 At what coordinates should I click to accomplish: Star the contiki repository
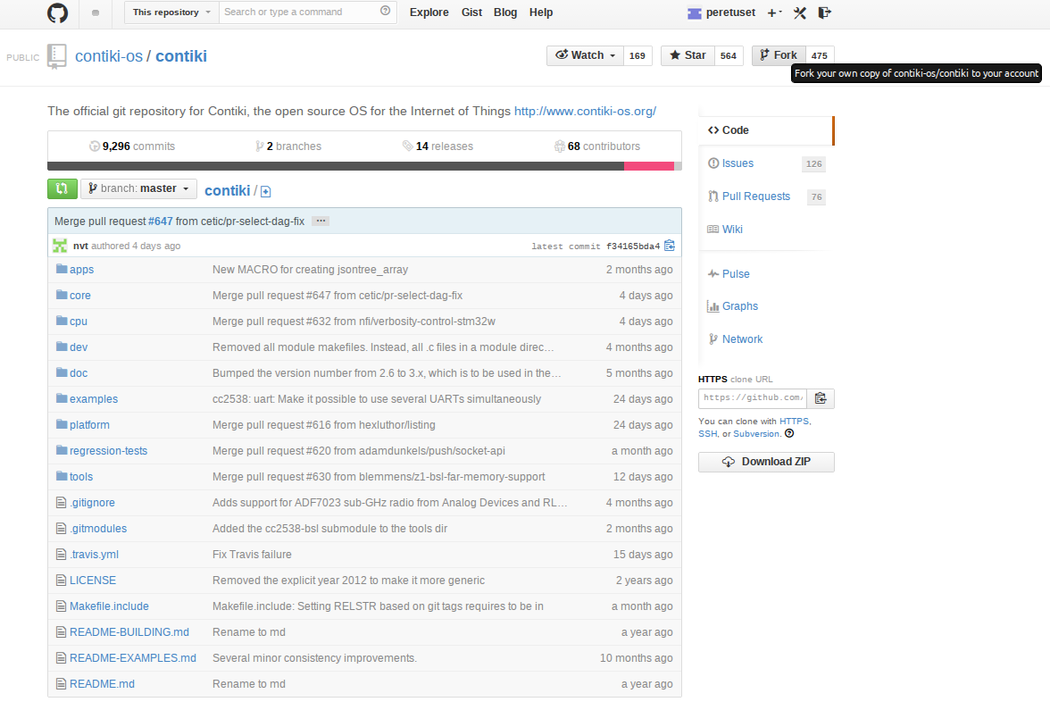(687, 56)
